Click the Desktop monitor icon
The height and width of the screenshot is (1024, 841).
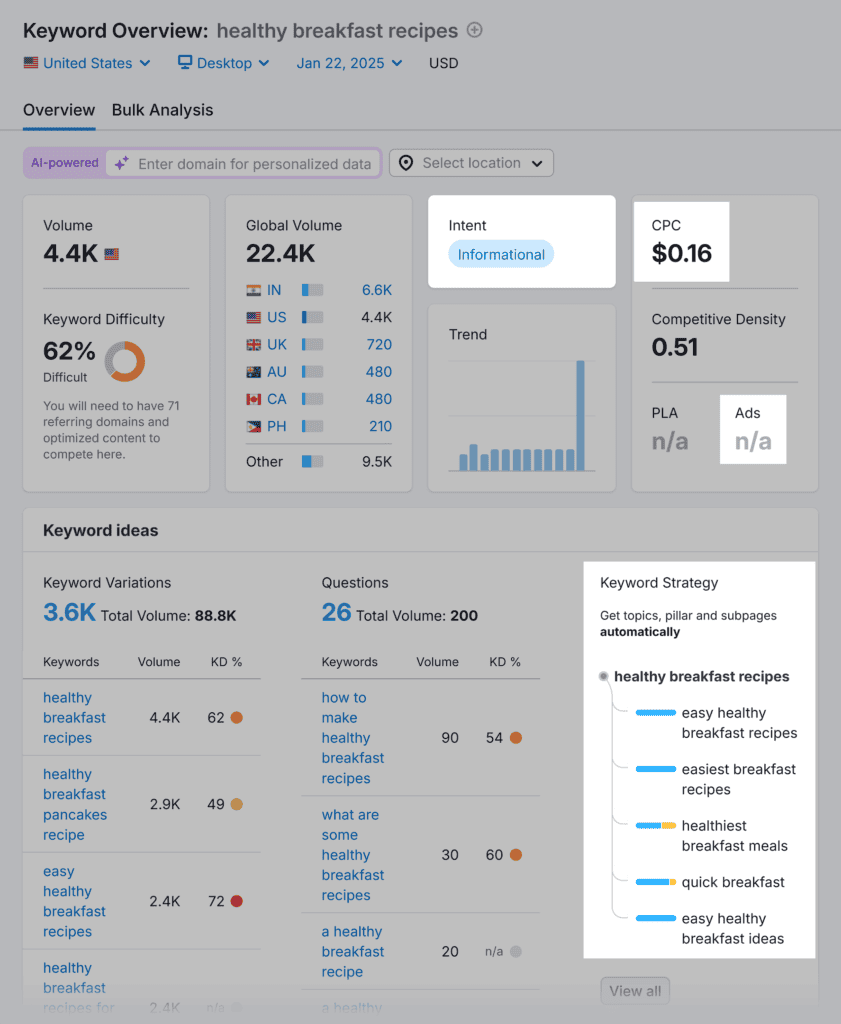(185, 62)
